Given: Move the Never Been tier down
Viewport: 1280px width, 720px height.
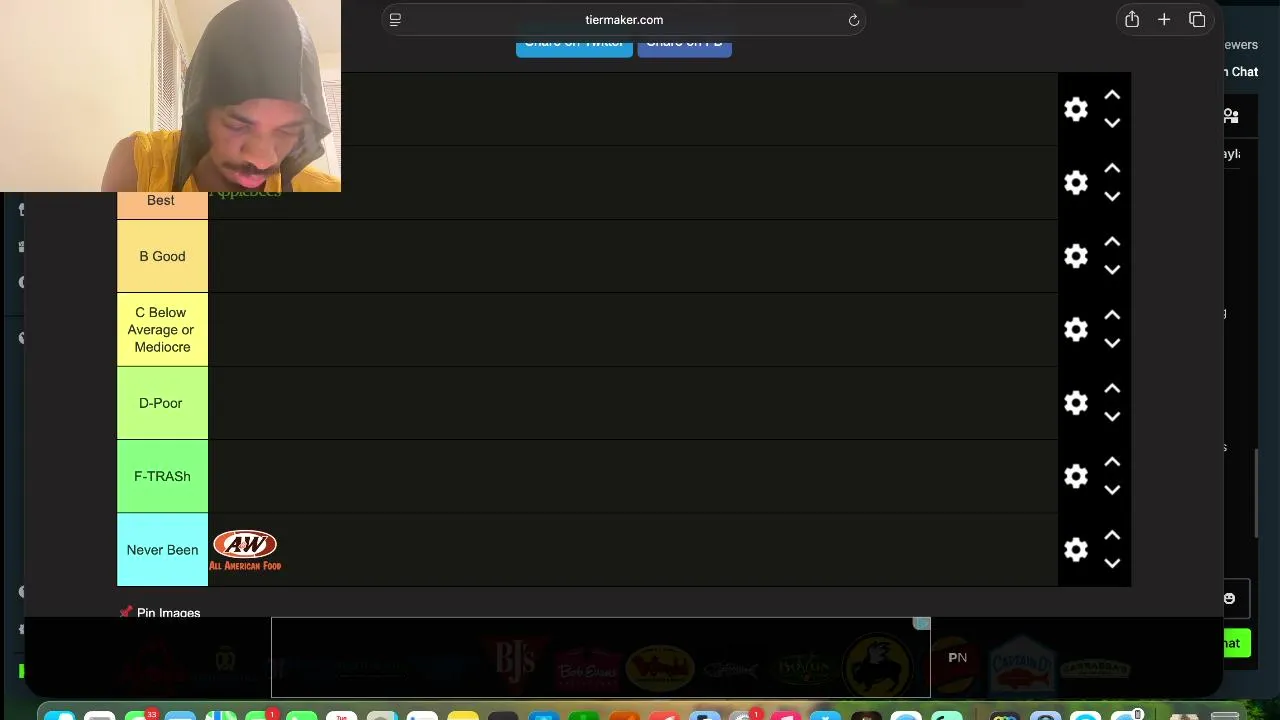Looking at the screenshot, I should [x=1112, y=563].
